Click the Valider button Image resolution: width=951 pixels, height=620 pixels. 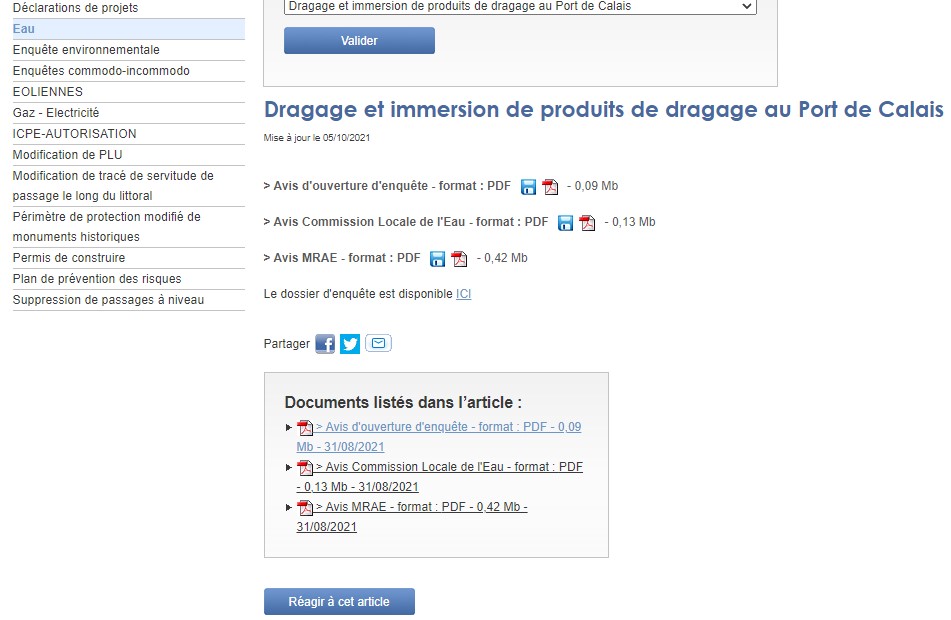(x=359, y=41)
